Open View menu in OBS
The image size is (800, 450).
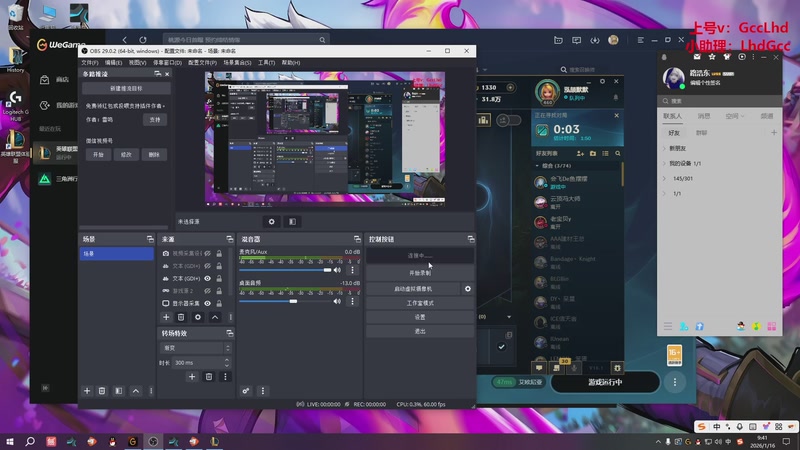coord(137,63)
